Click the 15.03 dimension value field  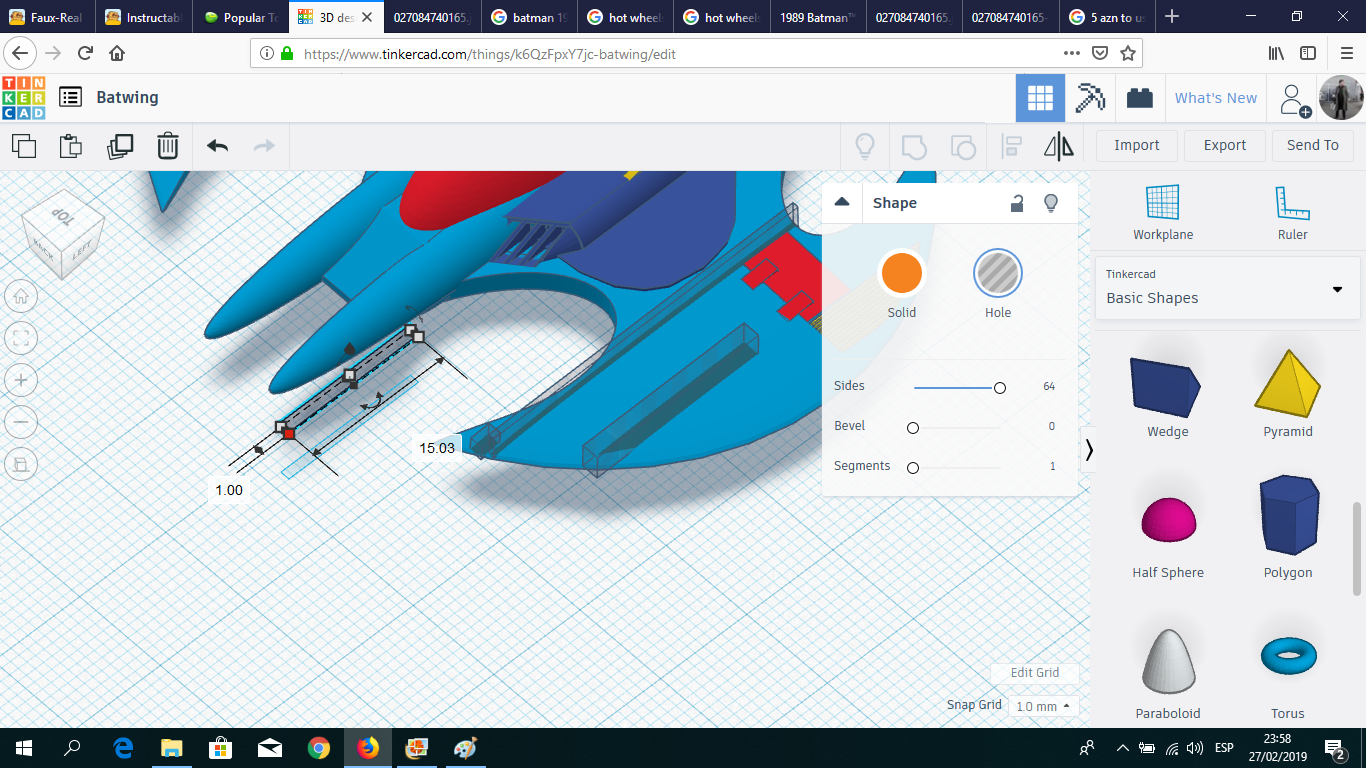pos(437,448)
